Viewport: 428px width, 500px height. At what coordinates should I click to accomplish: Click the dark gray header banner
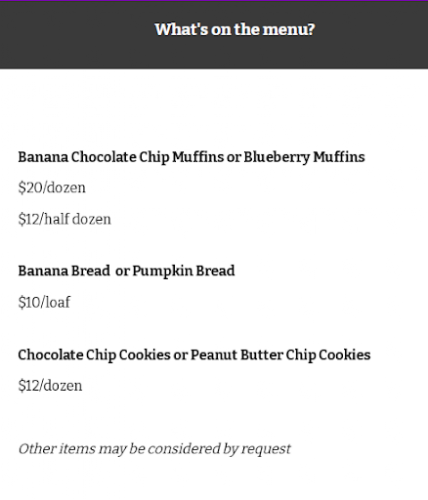point(214,35)
